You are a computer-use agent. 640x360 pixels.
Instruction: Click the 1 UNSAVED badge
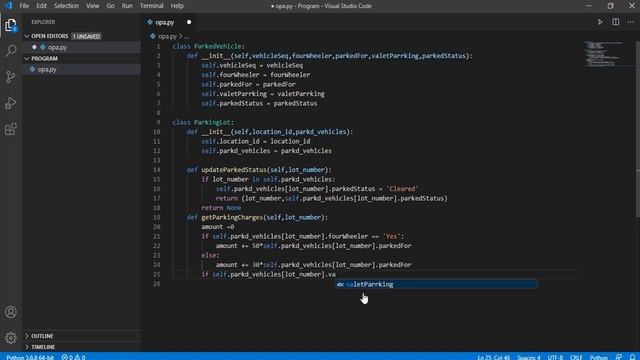(x=86, y=36)
